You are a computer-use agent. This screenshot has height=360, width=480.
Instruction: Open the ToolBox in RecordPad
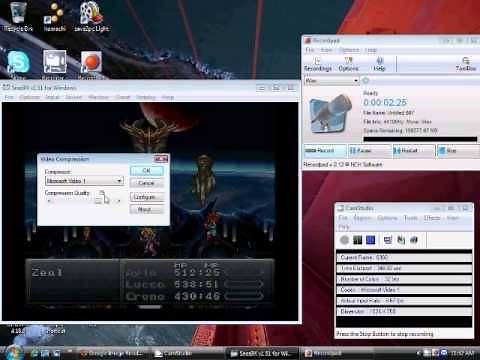pos(466,64)
